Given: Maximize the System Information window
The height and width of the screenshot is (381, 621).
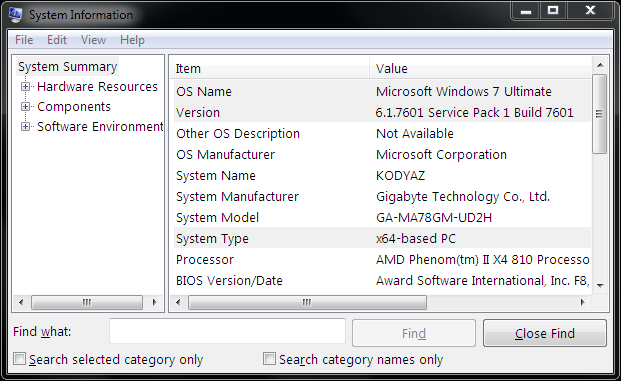Looking at the screenshot, I should coord(553,10).
